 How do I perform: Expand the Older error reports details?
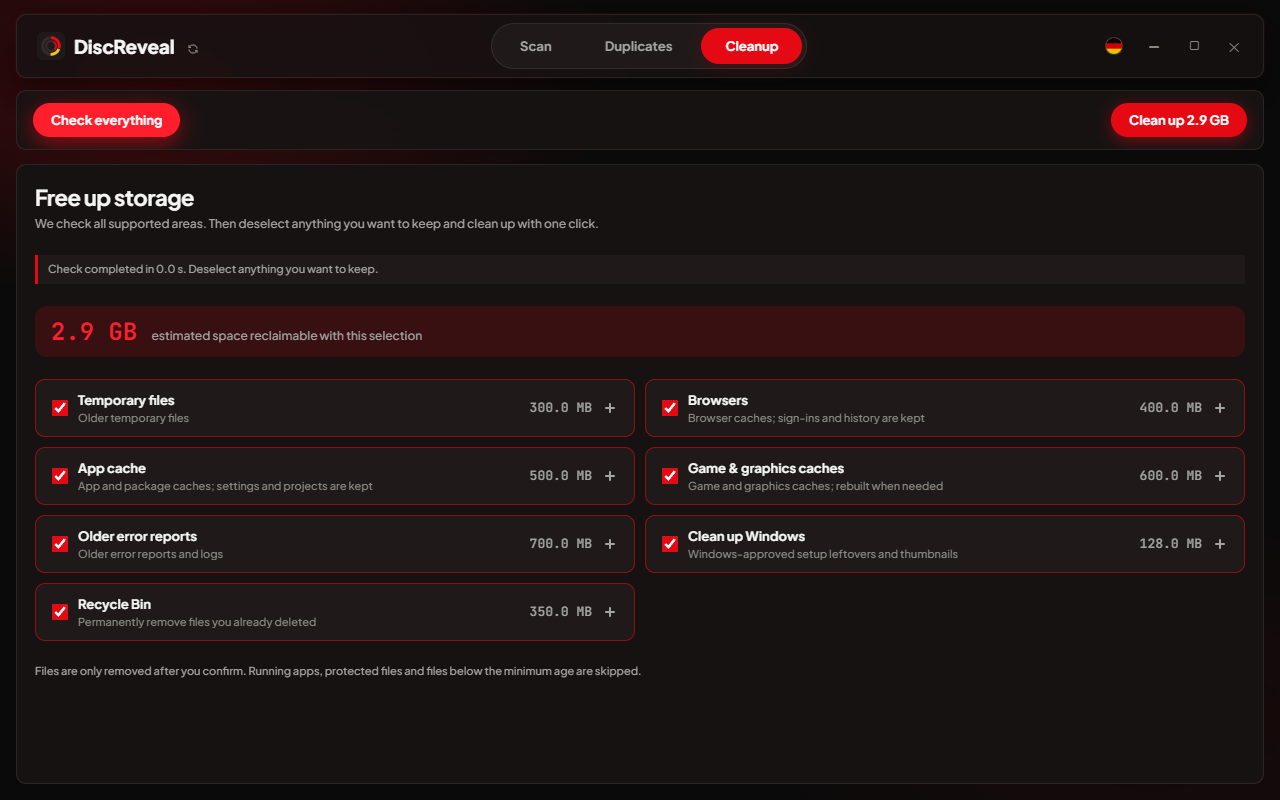610,544
